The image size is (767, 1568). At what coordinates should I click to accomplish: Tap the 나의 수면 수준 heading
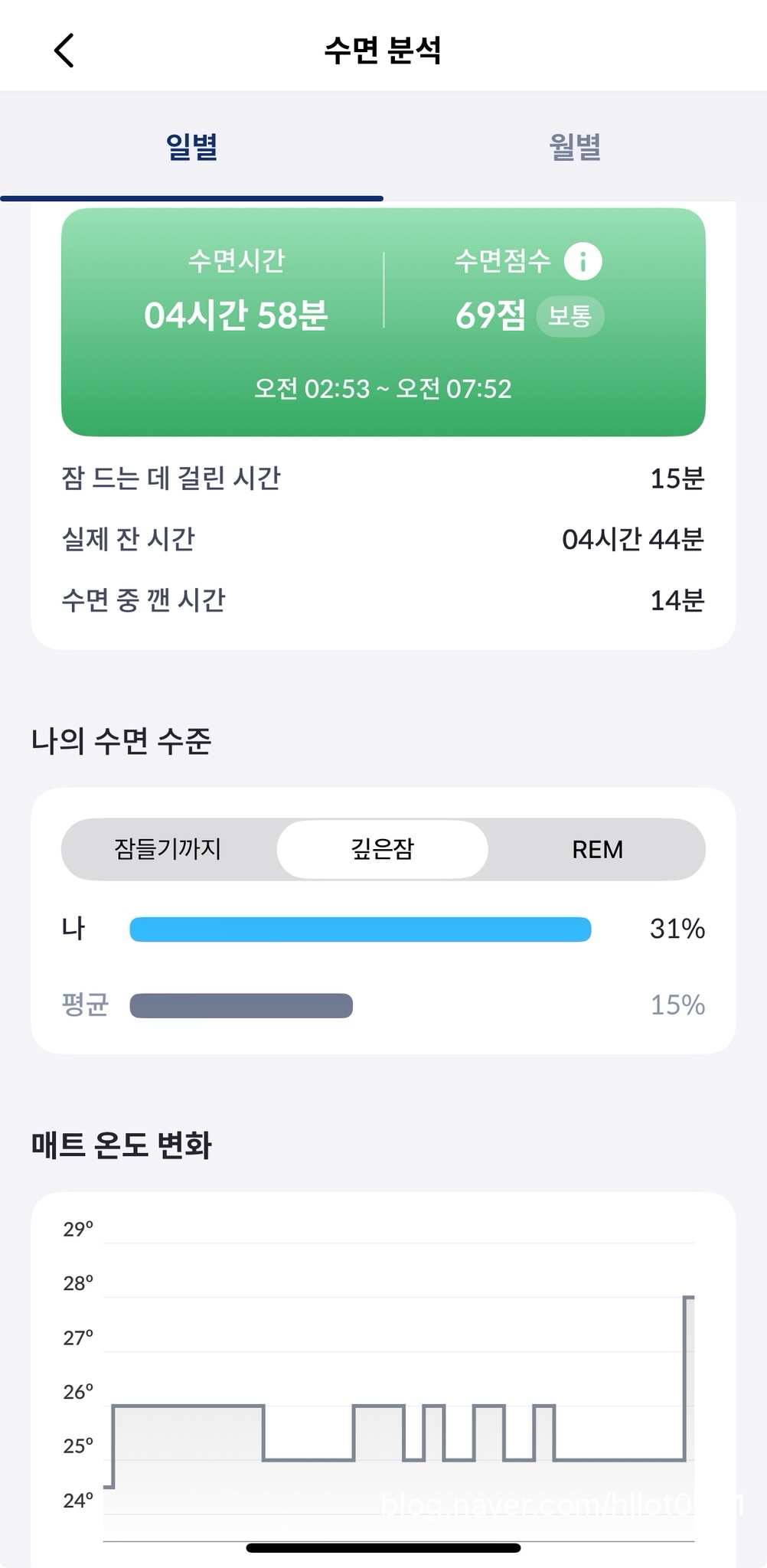coord(121,741)
